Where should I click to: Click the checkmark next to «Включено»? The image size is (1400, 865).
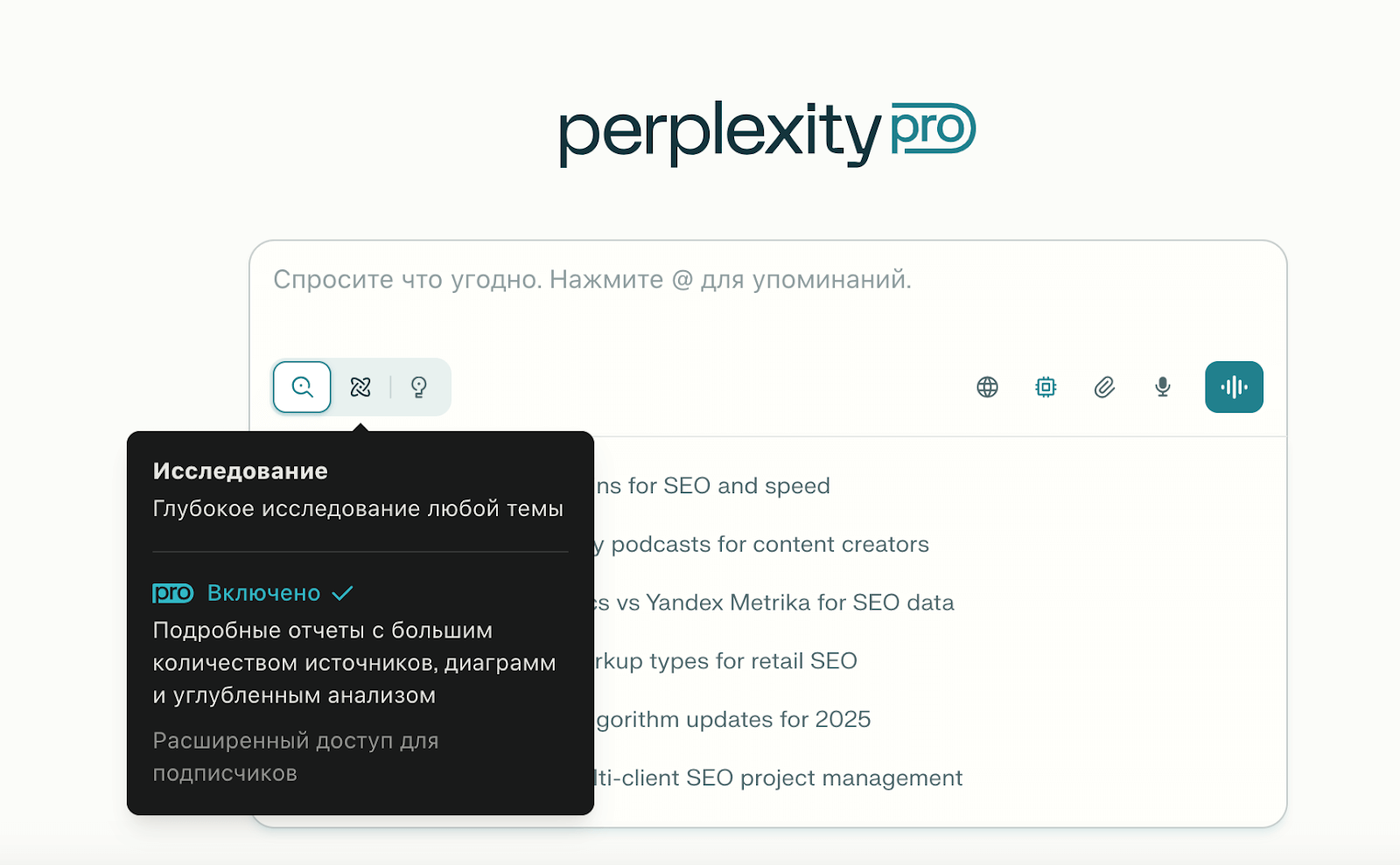(x=343, y=592)
